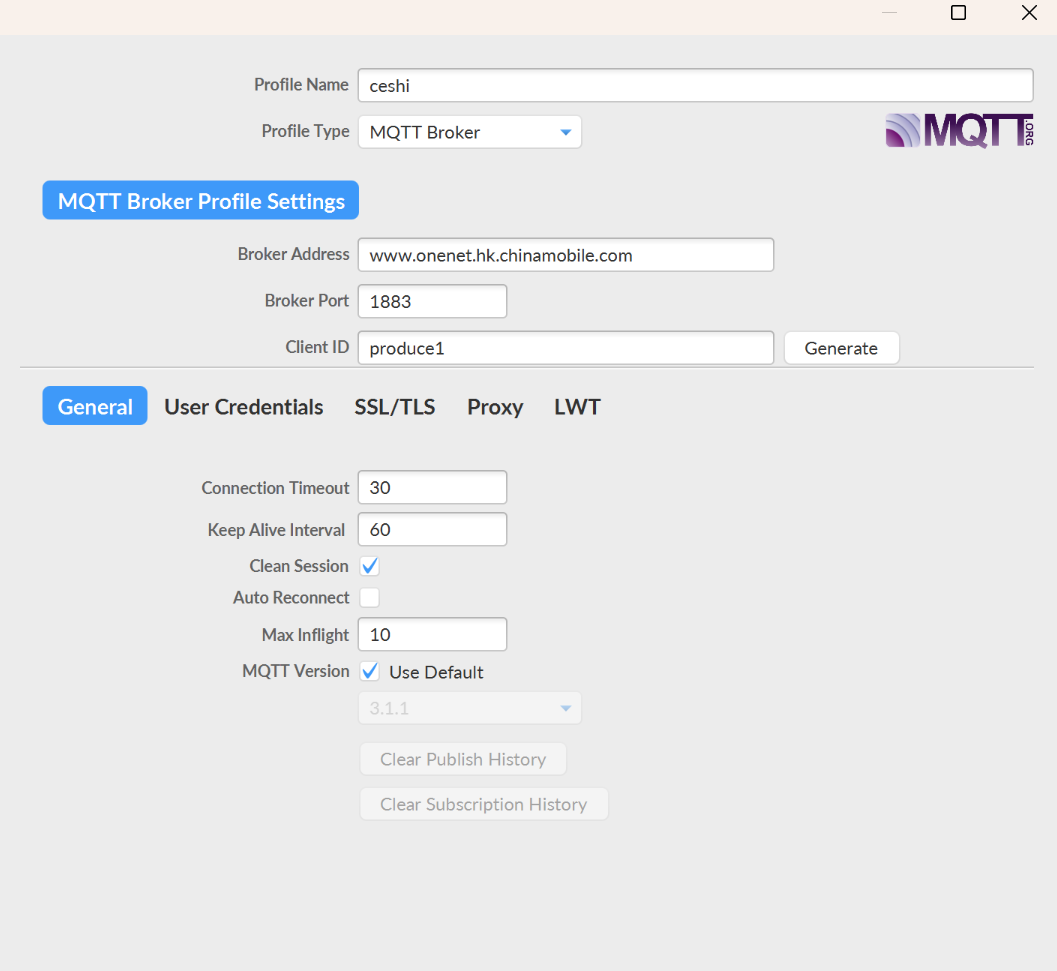Enable the Auto Reconnect checkbox
The image size is (1057, 971).
click(x=369, y=597)
